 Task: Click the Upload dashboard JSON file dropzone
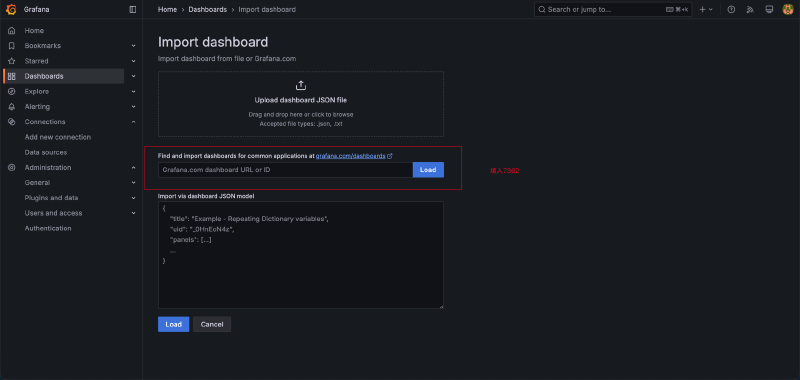pos(301,104)
